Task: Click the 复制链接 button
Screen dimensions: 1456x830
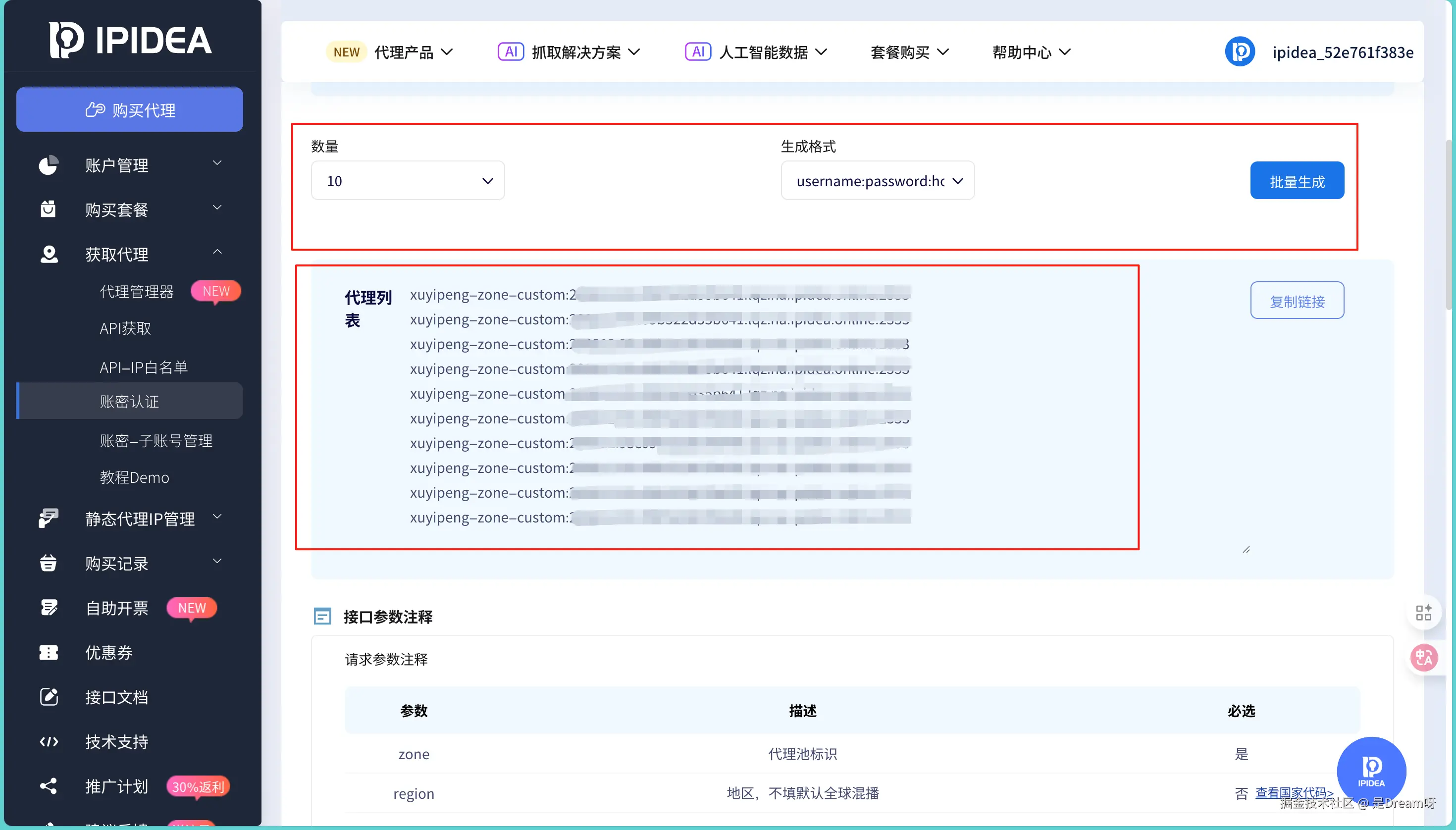Action: pos(1297,301)
